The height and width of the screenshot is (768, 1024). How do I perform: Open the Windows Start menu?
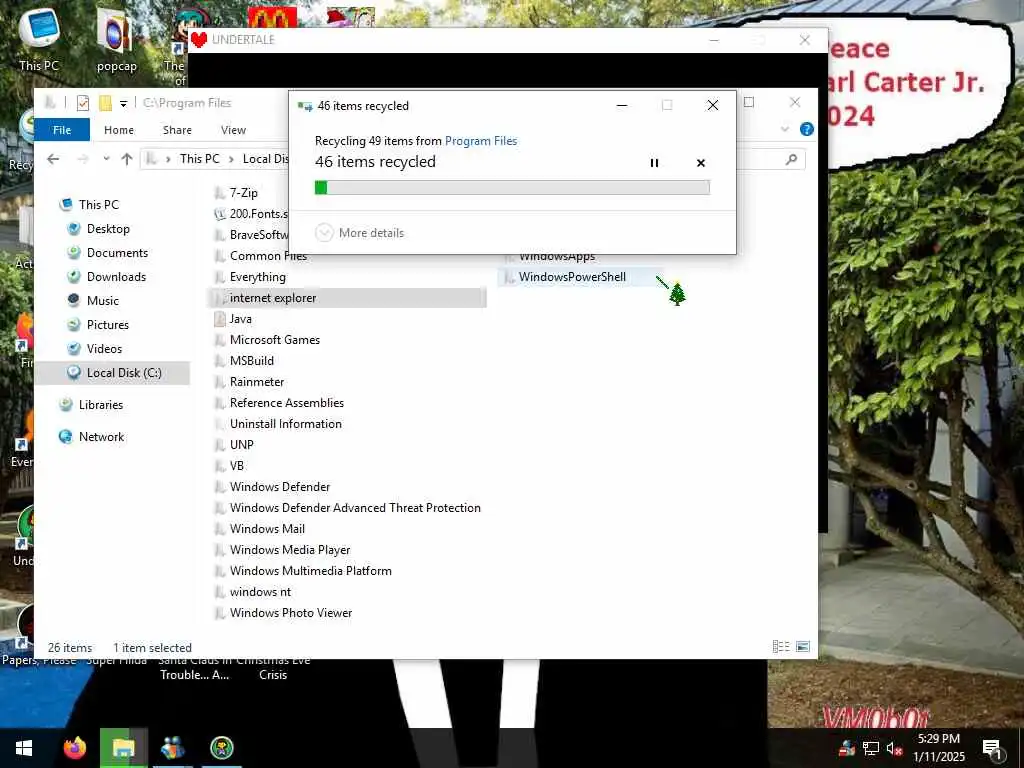click(24, 748)
